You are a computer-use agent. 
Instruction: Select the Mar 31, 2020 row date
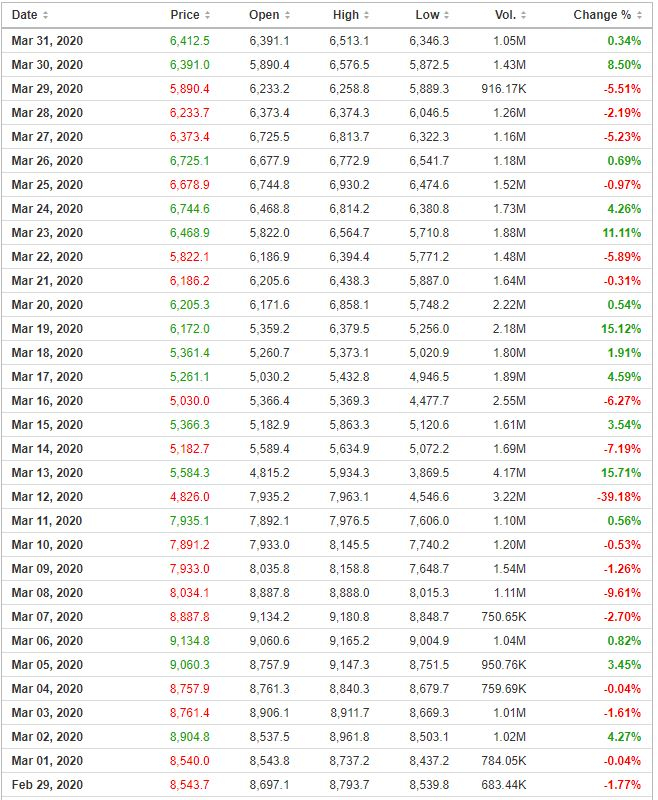tap(47, 41)
